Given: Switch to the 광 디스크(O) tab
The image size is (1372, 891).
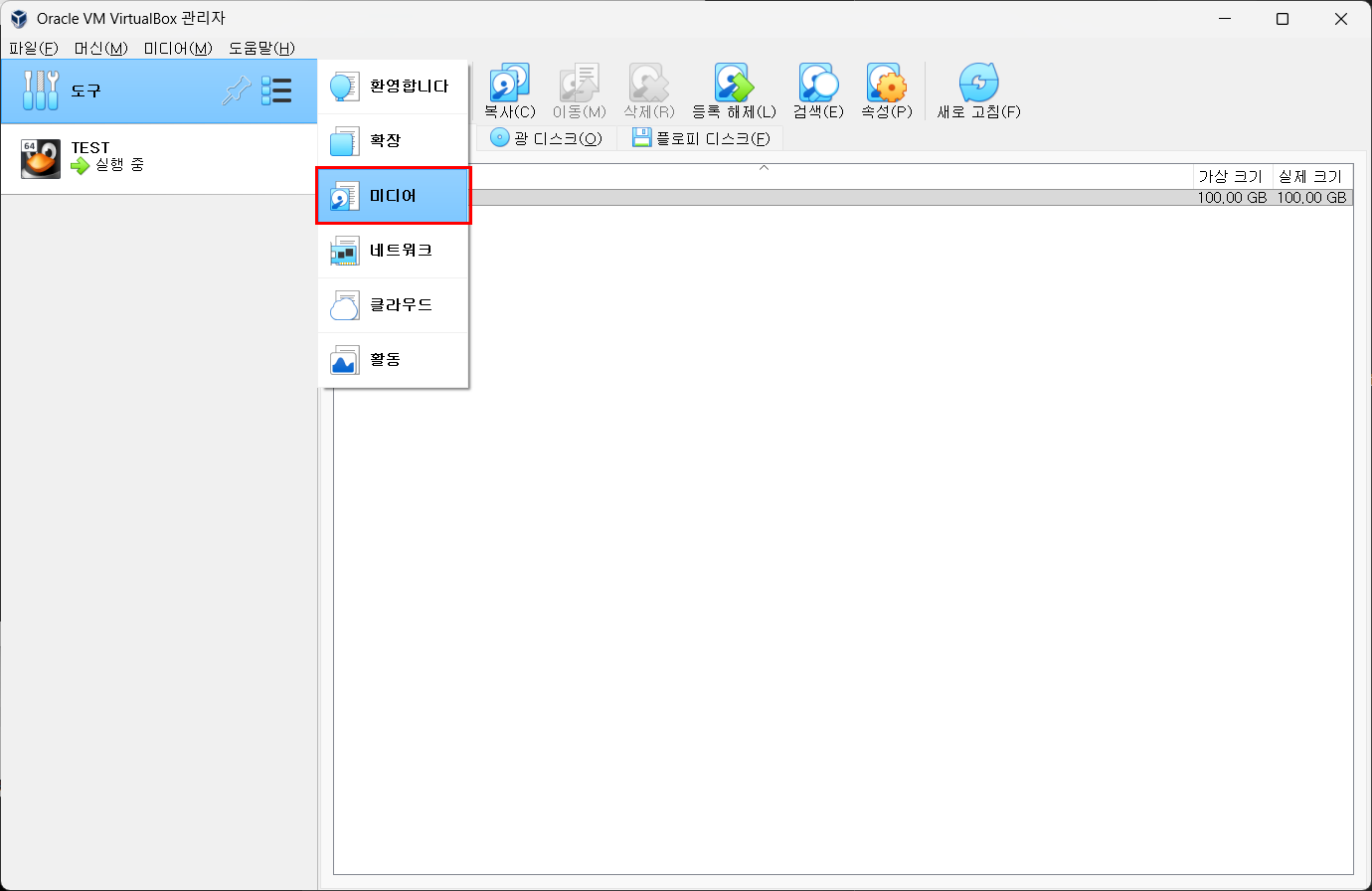Looking at the screenshot, I should point(547,138).
